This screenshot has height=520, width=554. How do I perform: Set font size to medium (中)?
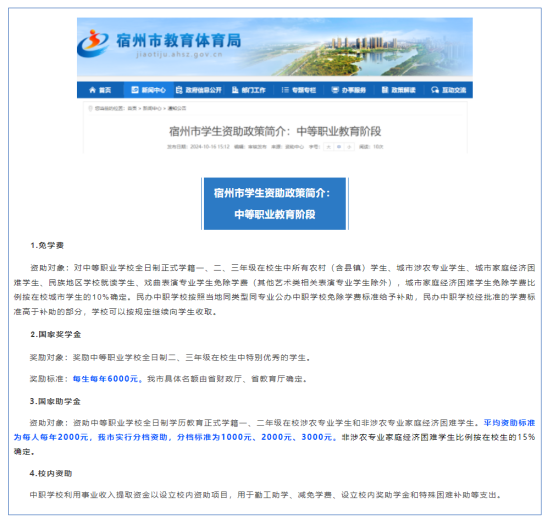pos(339,147)
